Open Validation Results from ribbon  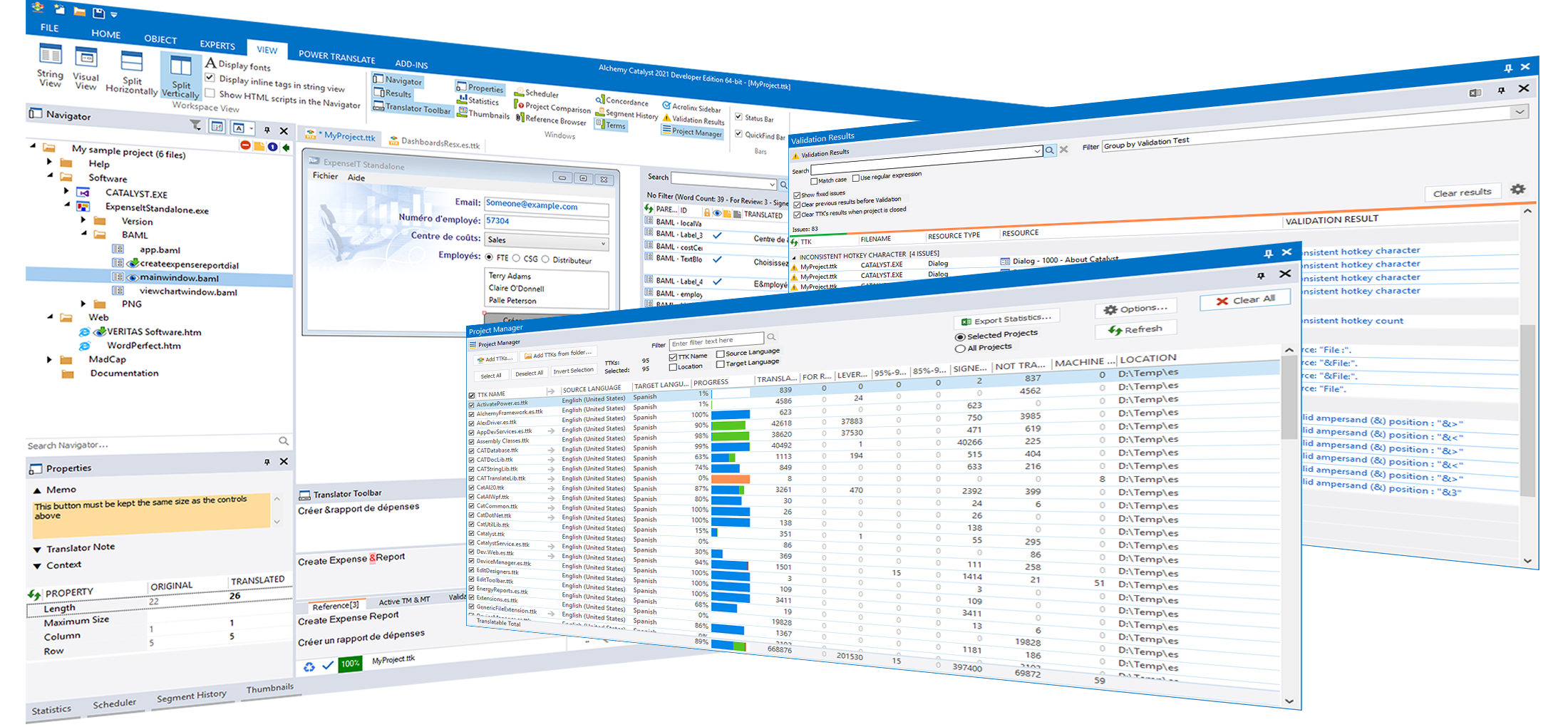point(693,119)
